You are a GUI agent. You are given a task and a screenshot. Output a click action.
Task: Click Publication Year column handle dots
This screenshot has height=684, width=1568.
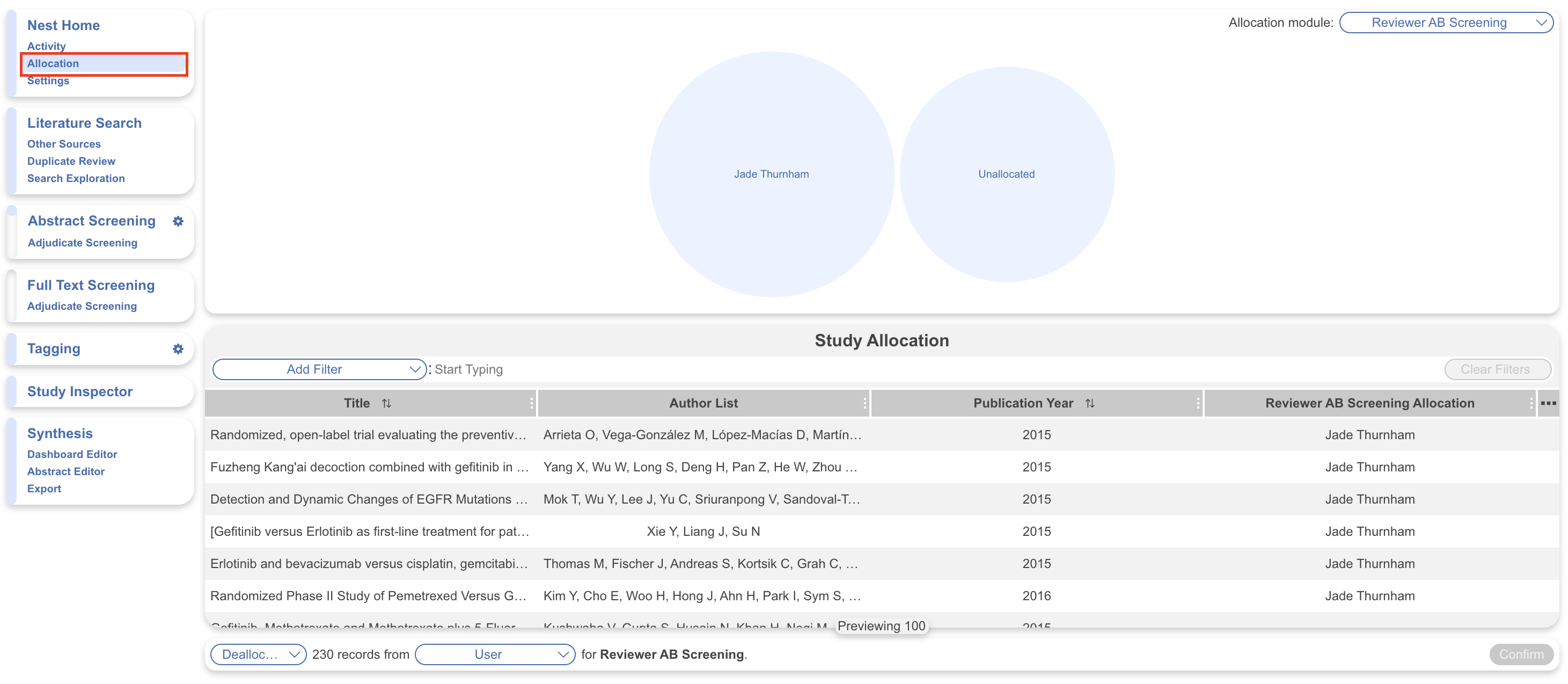pyautogui.click(x=1197, y=403)
